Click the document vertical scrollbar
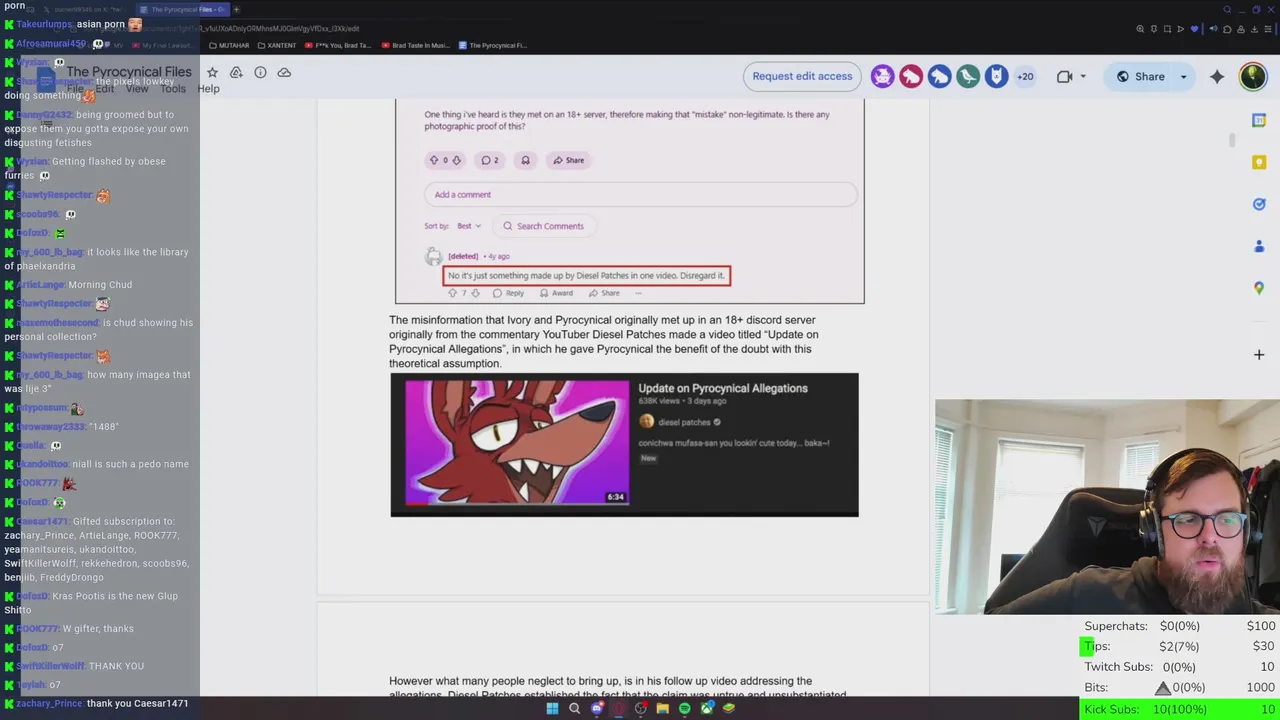The image size is (1280, 720). coord(1233,141)
